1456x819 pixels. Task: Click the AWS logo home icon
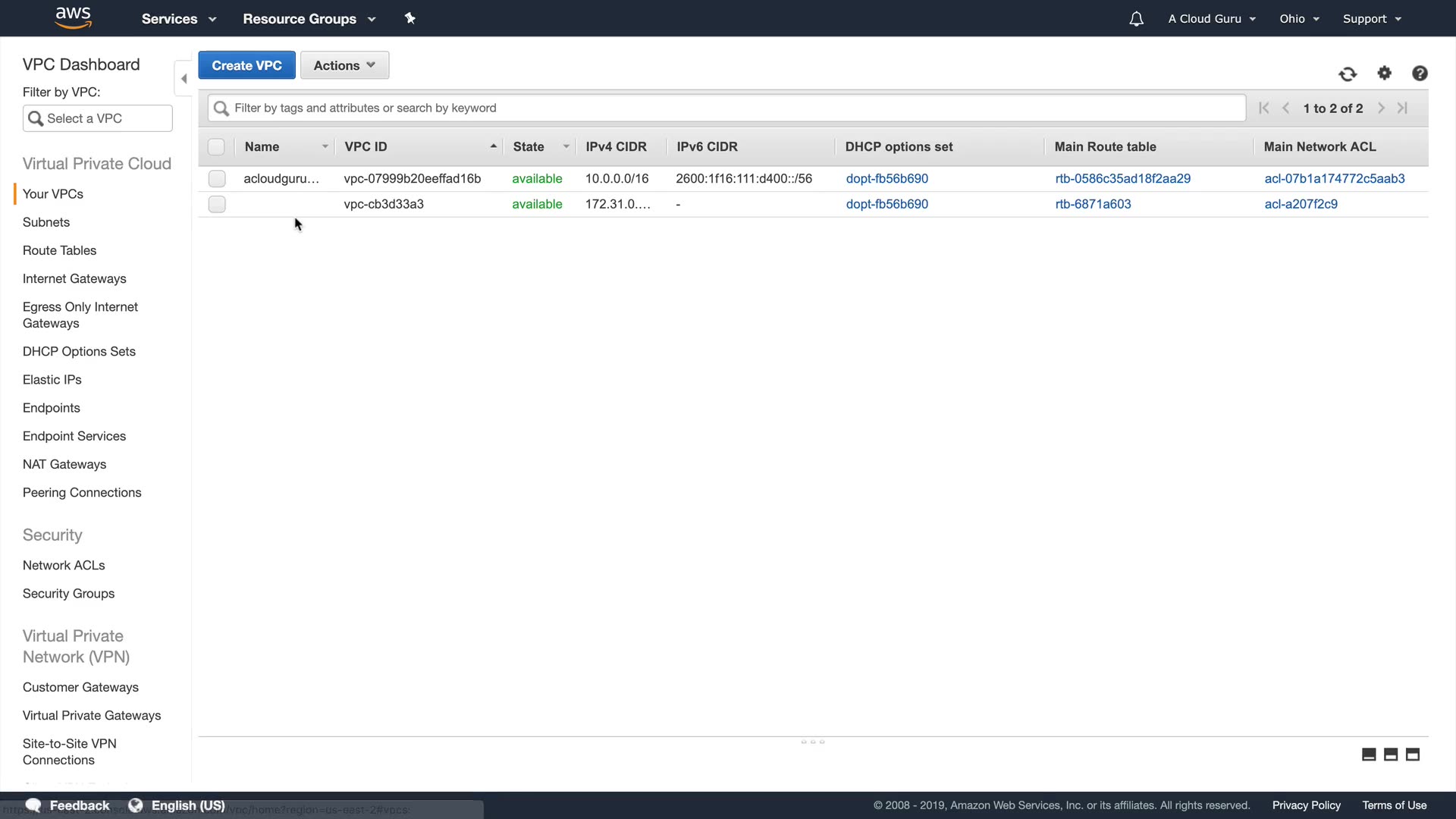click(x=74, y=17)
